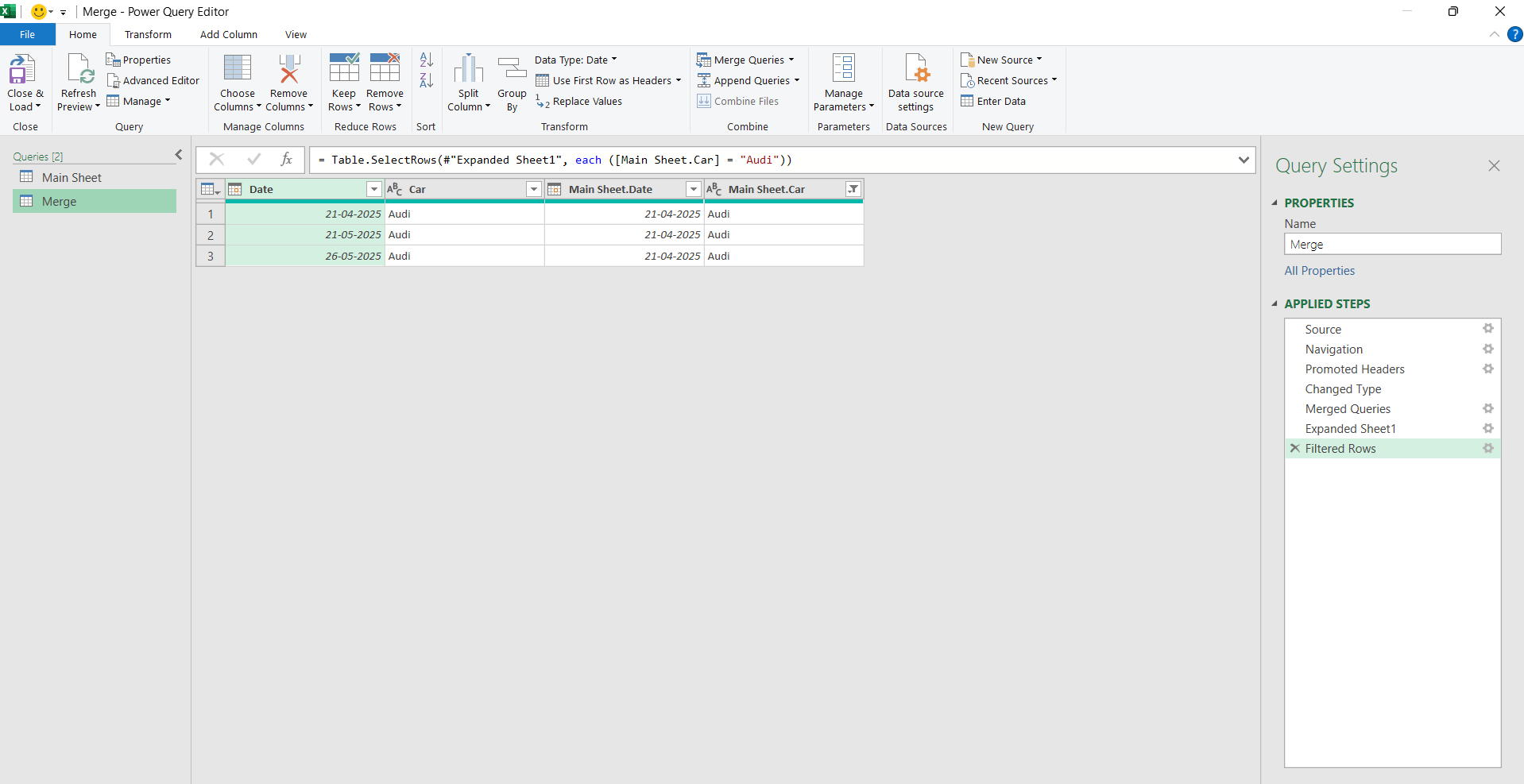Open the Date column filter dropdown
Image resolution: width=1524 pixels, height=784 pixels.
(x=374, y=189)
